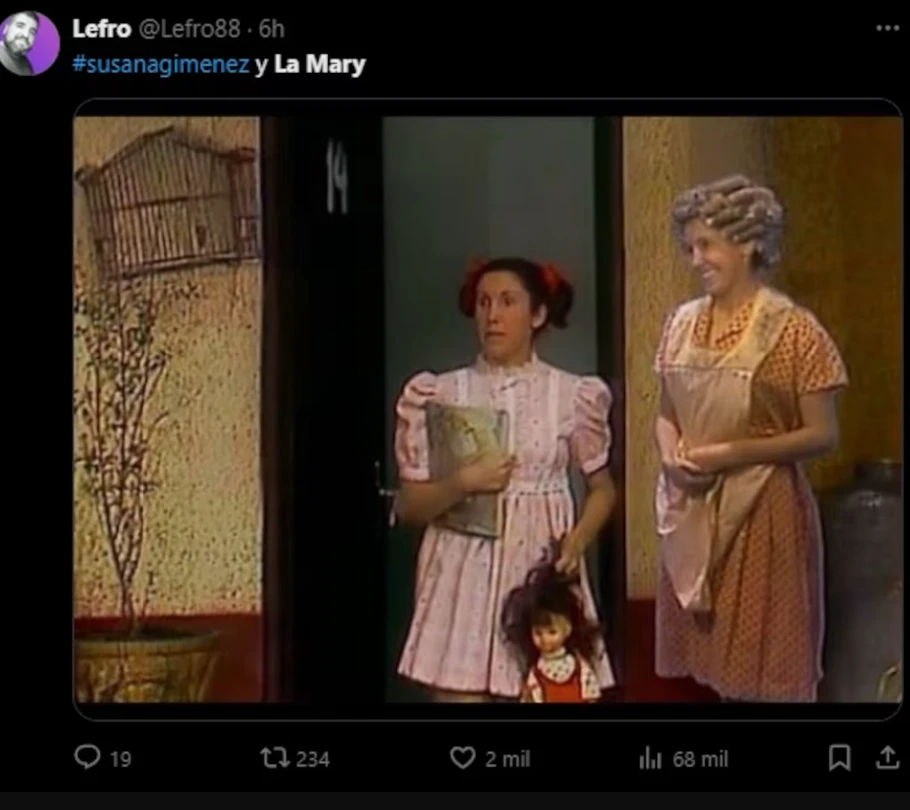Bookmark this tweet
The width and height of the screenshot is (910, 810).
coord(839,758)
